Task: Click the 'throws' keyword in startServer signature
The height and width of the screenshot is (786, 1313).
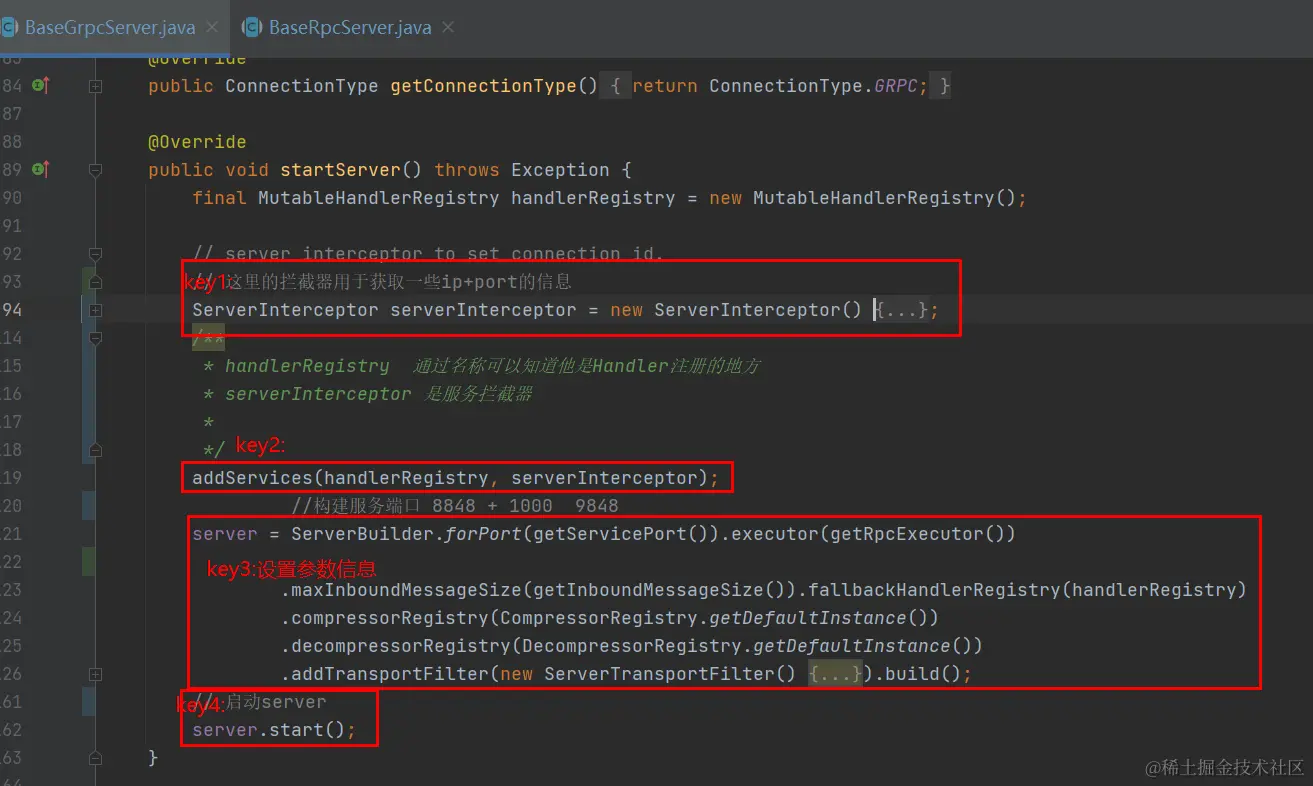Action: (467, 170)
